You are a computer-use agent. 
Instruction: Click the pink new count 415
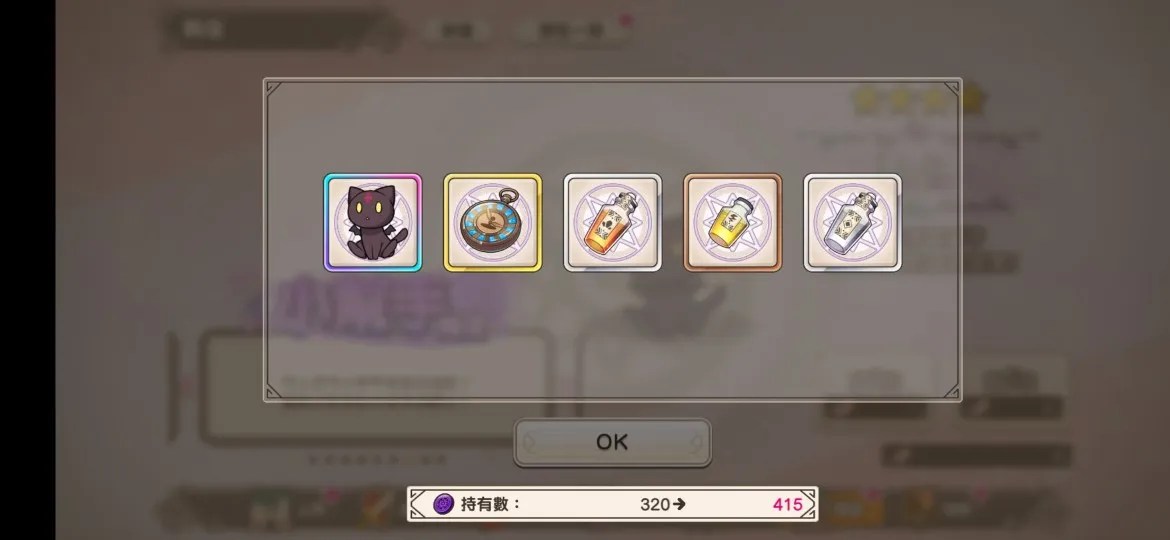pyautogui.click(x=787, y=504)
